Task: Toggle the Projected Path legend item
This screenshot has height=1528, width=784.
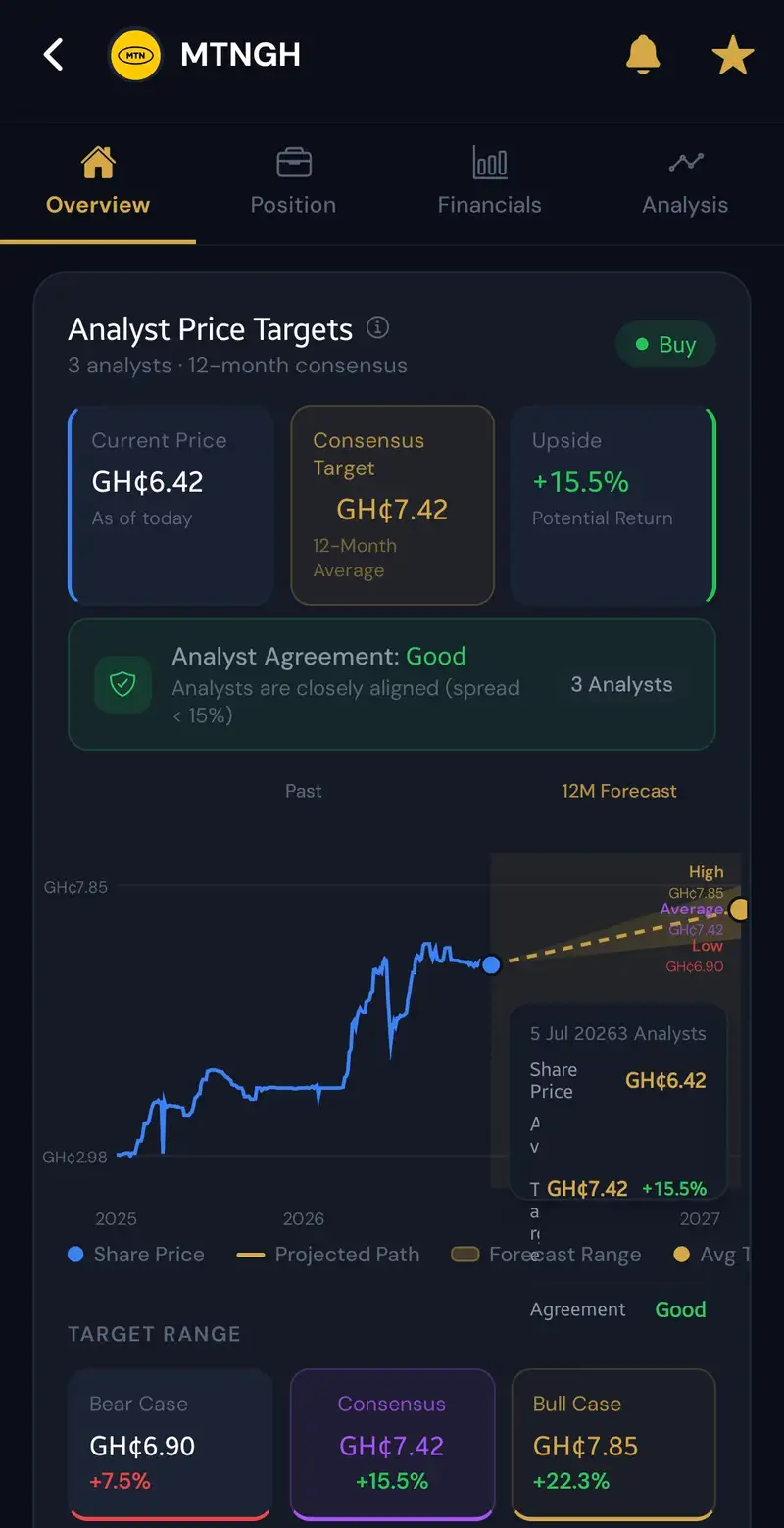Action: point(328,1255)
